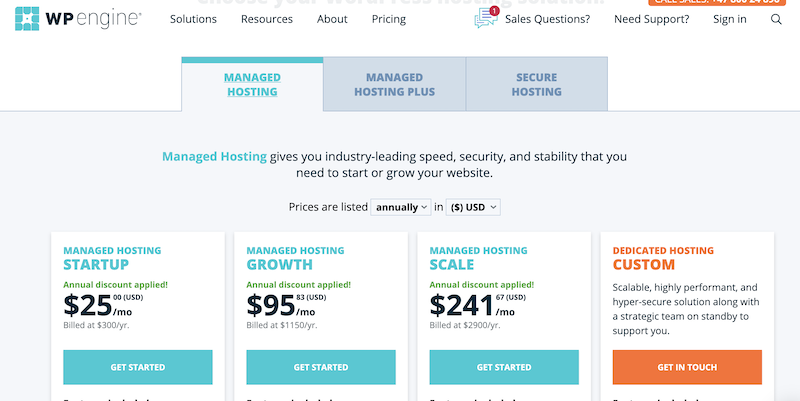800x401 pixels.
Task: Click the Sign in link
Action: click(x=730, y=19)
